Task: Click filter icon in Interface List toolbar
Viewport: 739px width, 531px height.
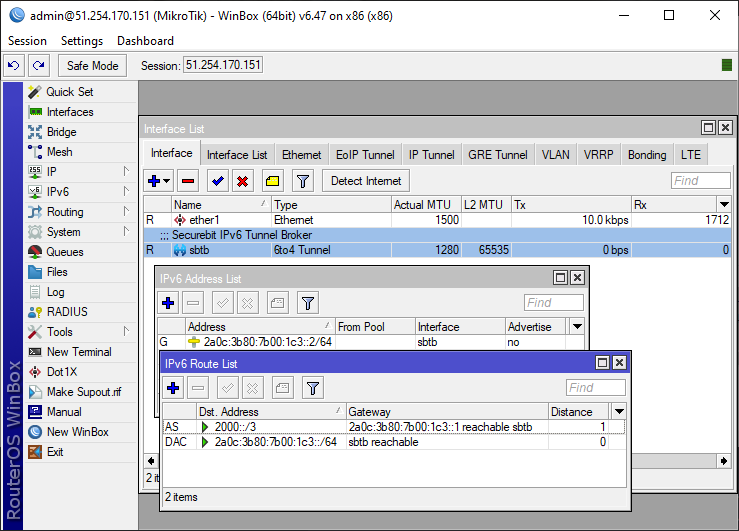Action: (303, 181)
